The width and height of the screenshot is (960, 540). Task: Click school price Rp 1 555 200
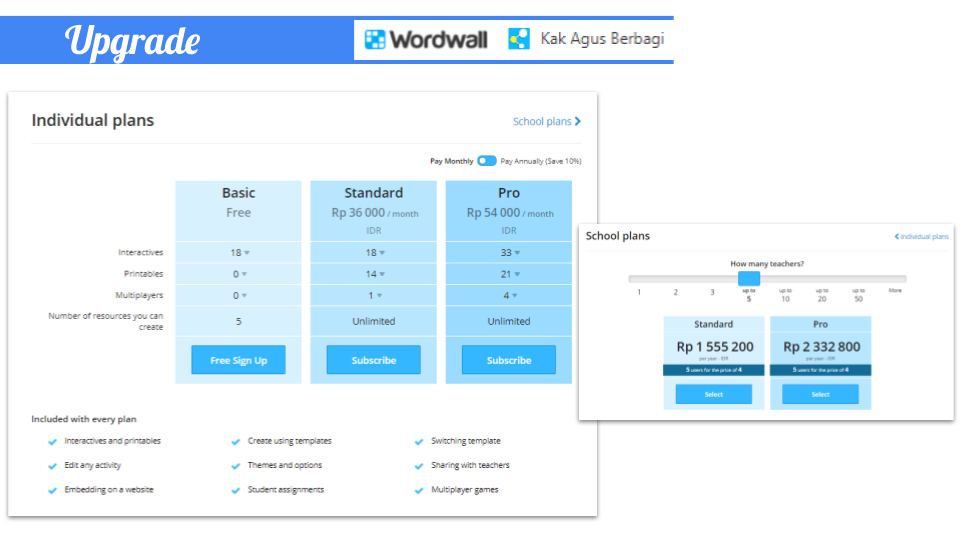click(714, 347)
